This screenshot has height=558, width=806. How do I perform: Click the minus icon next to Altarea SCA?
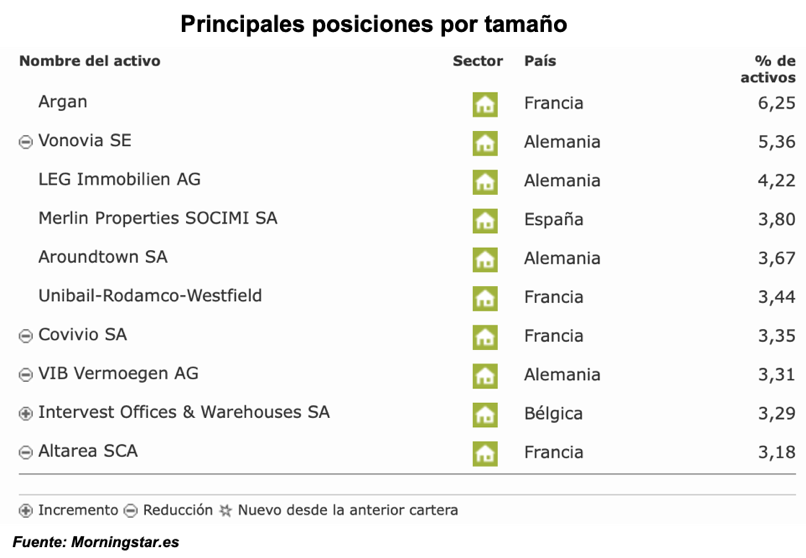pyautogui.click(x=26, y=453)
